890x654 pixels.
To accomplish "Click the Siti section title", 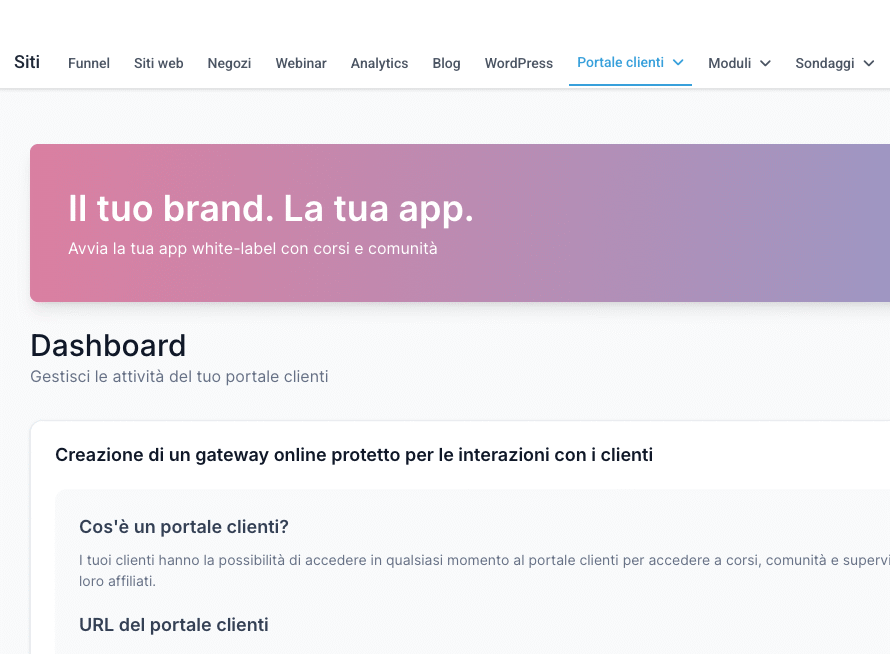I will 27,62.
